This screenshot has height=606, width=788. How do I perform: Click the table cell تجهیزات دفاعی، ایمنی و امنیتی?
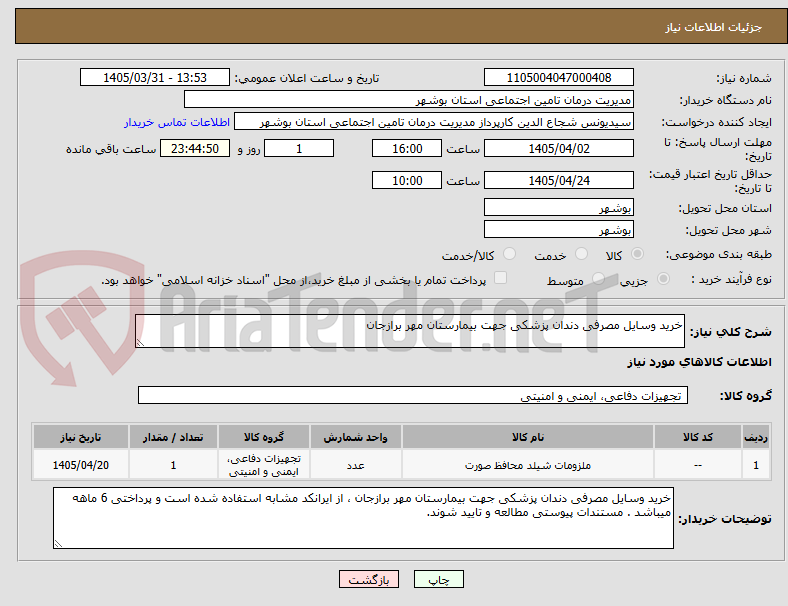(x=264, y=465)
